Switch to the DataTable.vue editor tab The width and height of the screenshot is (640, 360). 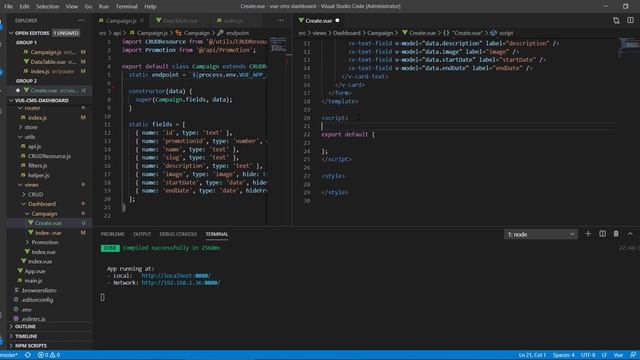pos(180,20)
